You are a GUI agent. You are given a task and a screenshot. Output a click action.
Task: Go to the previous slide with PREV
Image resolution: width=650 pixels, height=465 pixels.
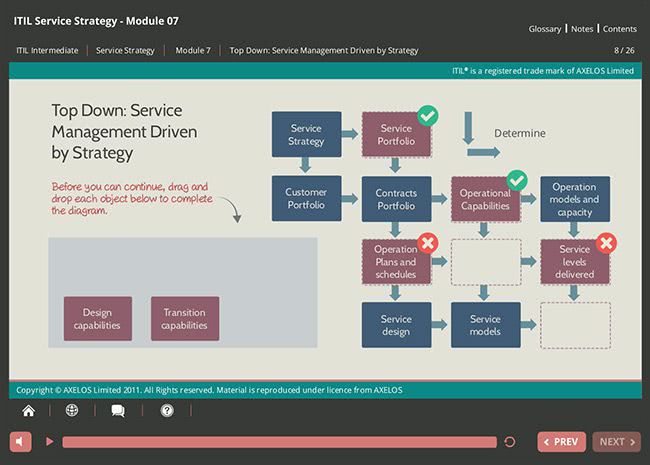[561, 442]
